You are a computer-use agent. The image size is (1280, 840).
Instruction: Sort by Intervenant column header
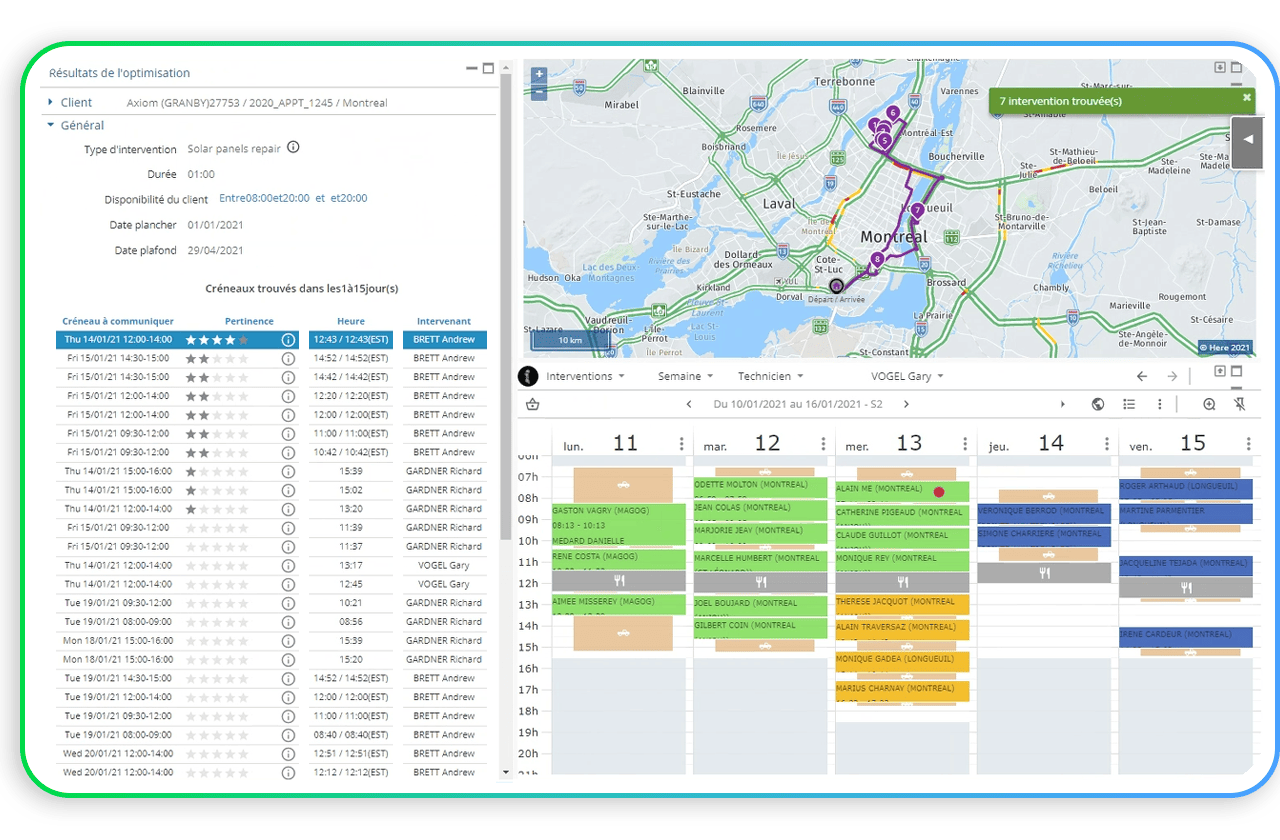[444, 321]
